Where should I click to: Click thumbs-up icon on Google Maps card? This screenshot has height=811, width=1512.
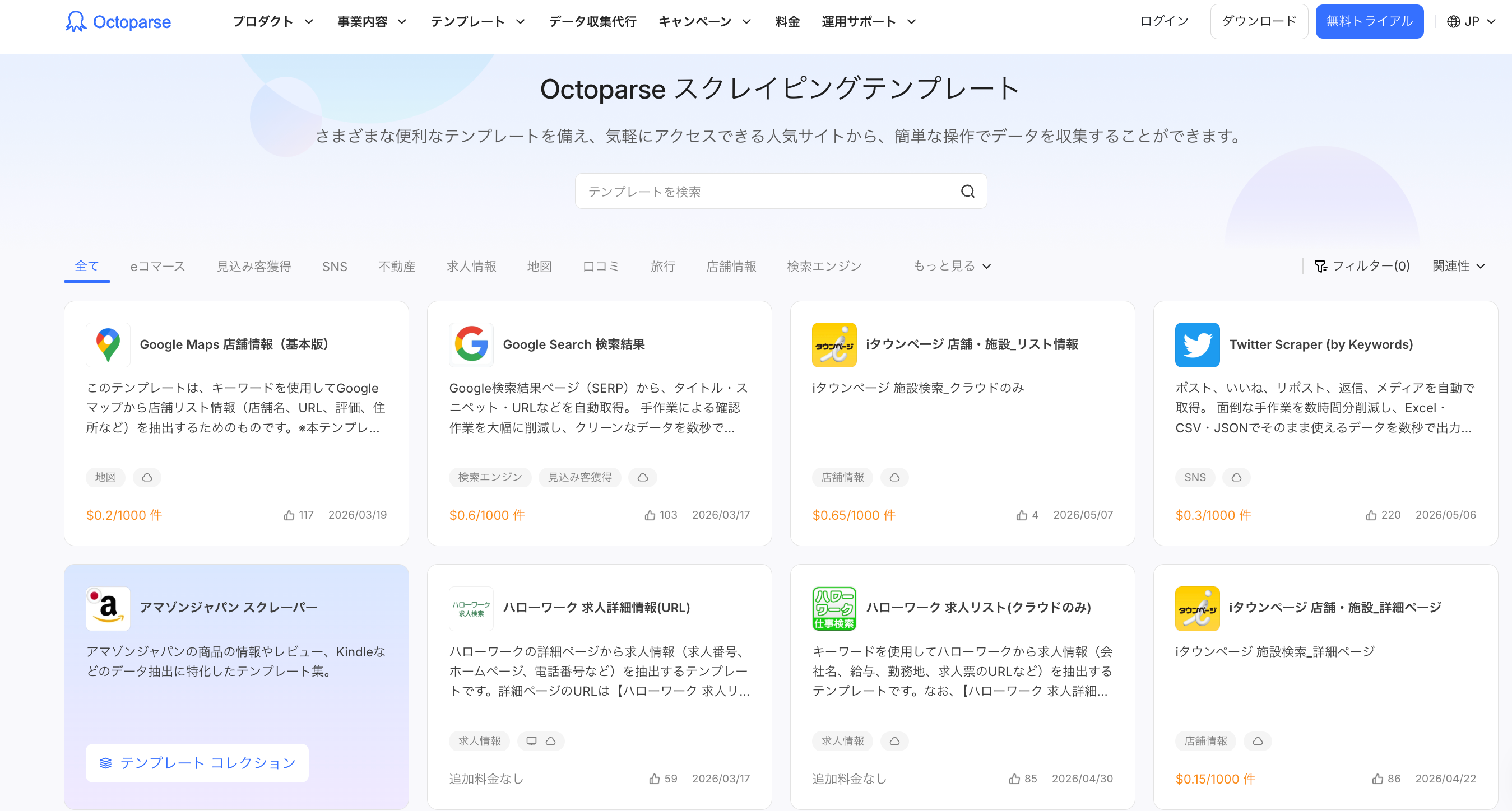click(289, 515)
